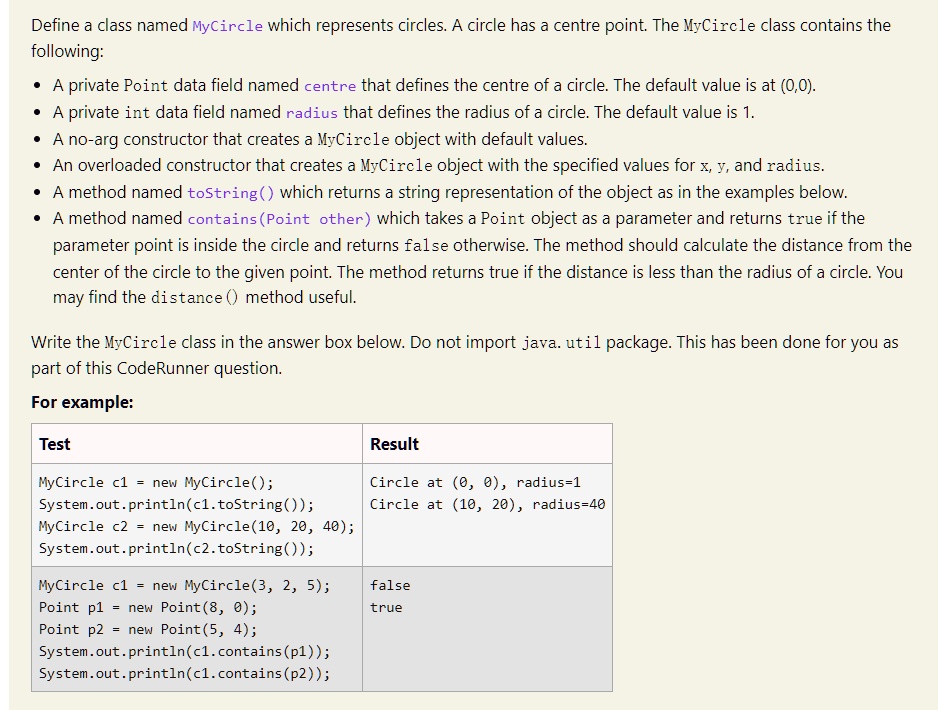Click the toString() method name
This screenshot has width=938, height=710.
(x=231, y=193)
